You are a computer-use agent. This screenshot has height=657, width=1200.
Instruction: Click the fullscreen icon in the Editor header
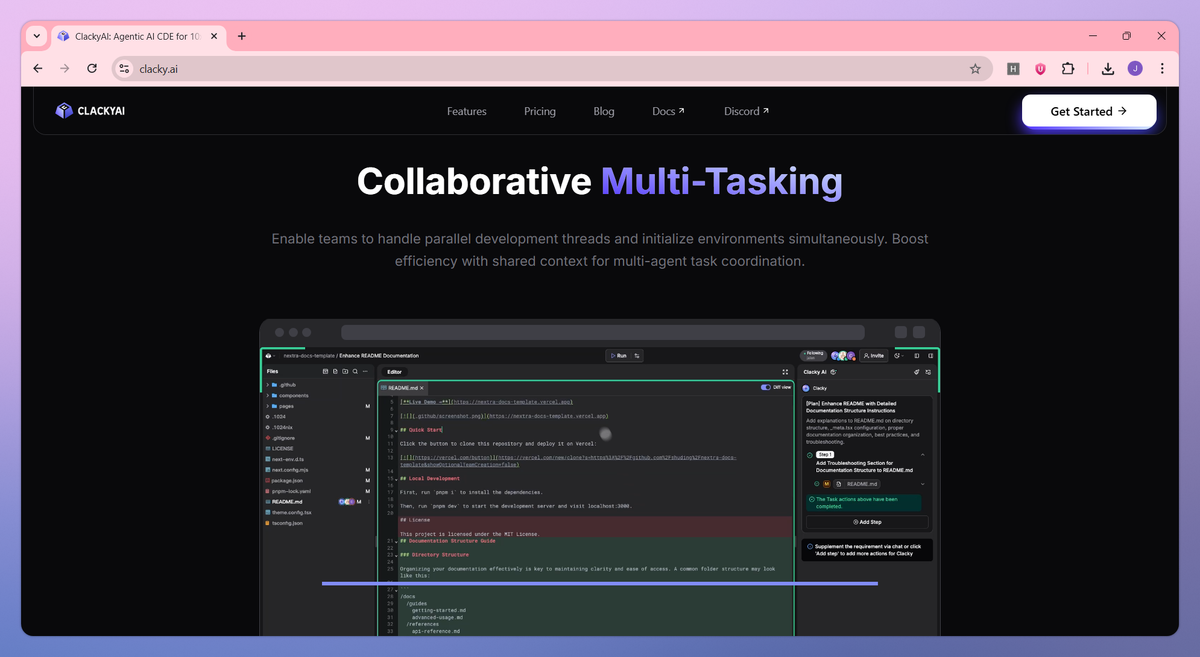pyautogui.click(x=785, y=372)
